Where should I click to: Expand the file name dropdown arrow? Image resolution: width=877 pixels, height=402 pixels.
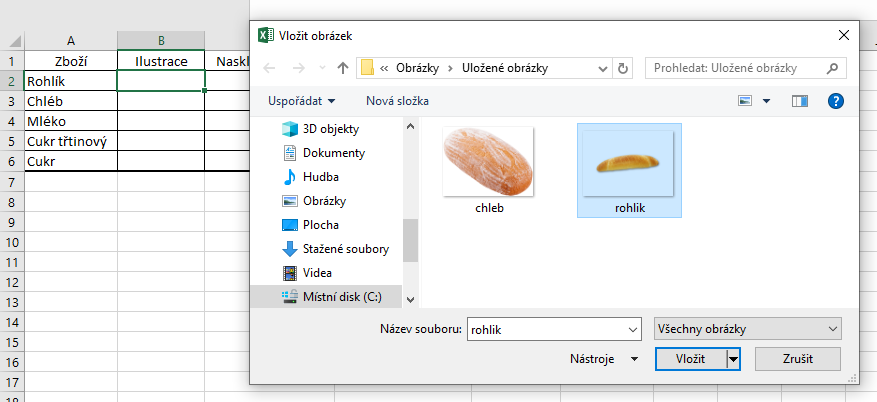[634, 329]
